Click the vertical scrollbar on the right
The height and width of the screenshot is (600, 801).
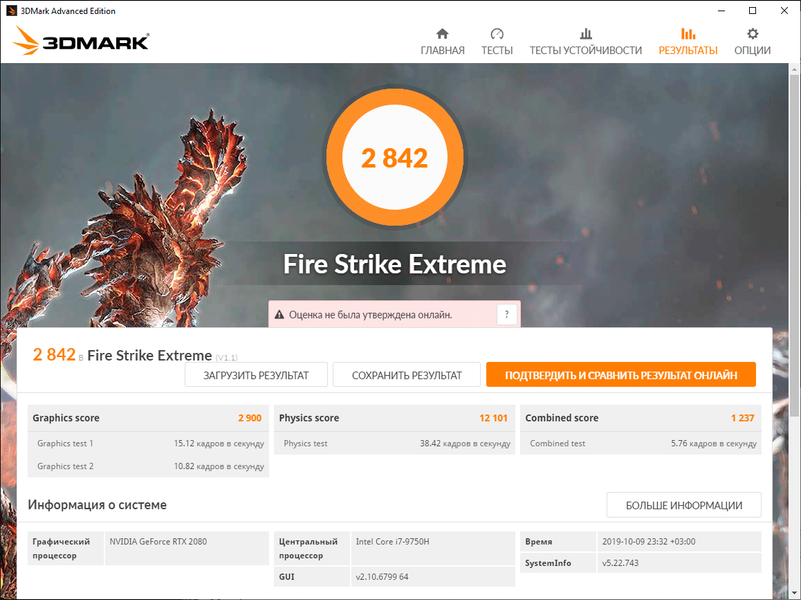pyautogui.click(x=794, y=245)
